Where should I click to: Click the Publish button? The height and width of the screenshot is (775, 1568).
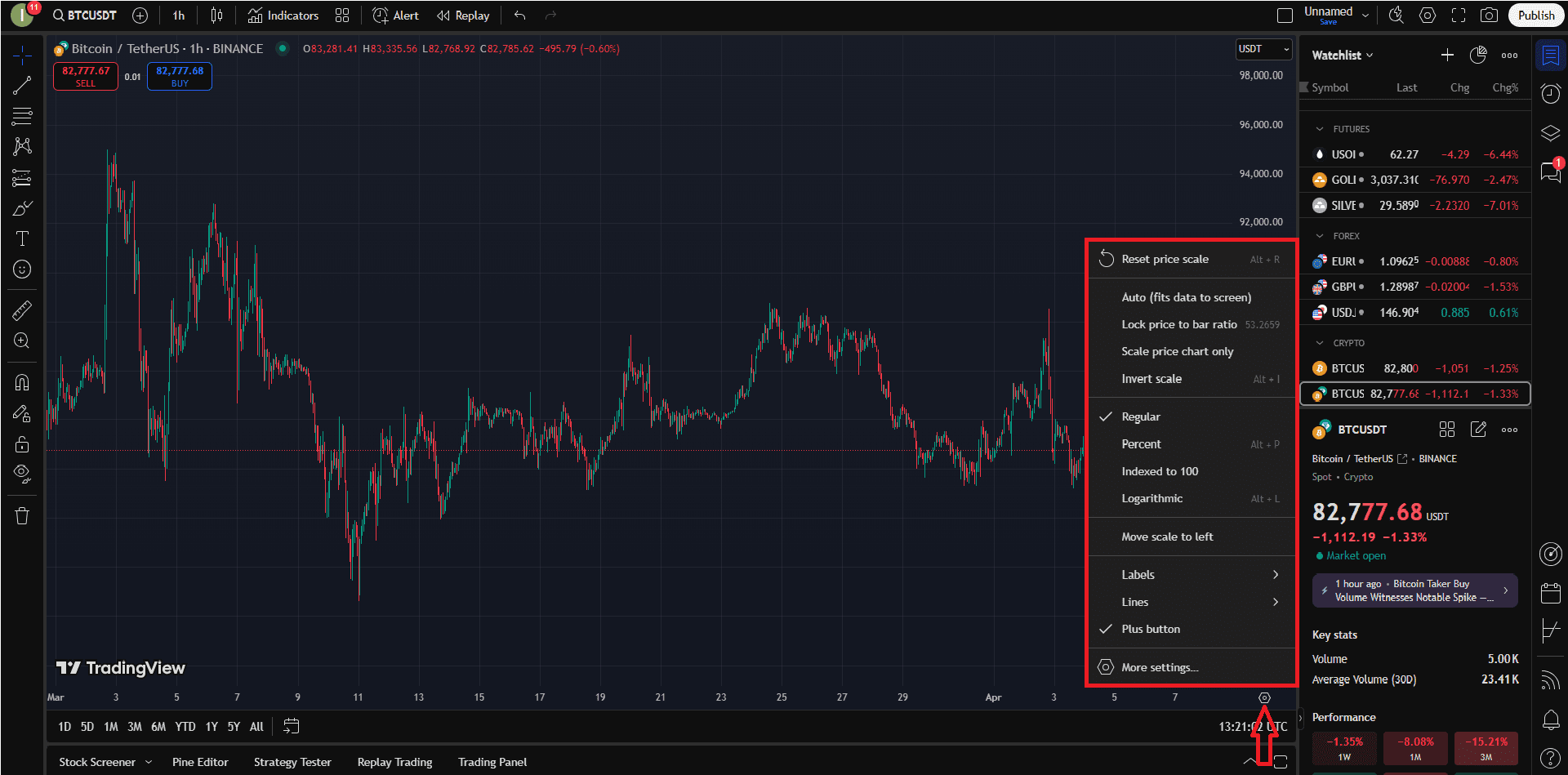point(1536,16)
